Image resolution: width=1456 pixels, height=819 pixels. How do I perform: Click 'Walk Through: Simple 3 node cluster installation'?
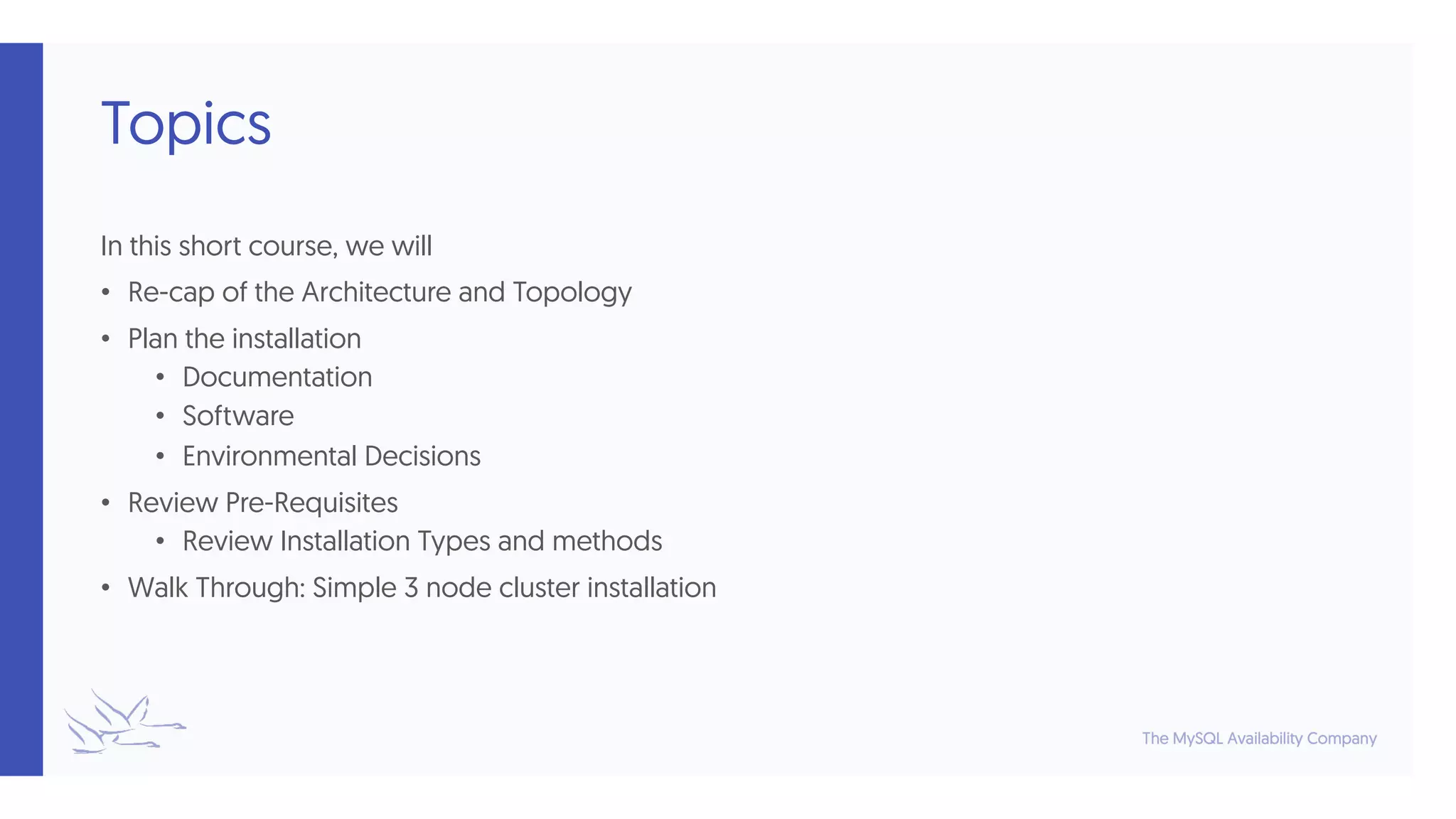pos(422,588)
